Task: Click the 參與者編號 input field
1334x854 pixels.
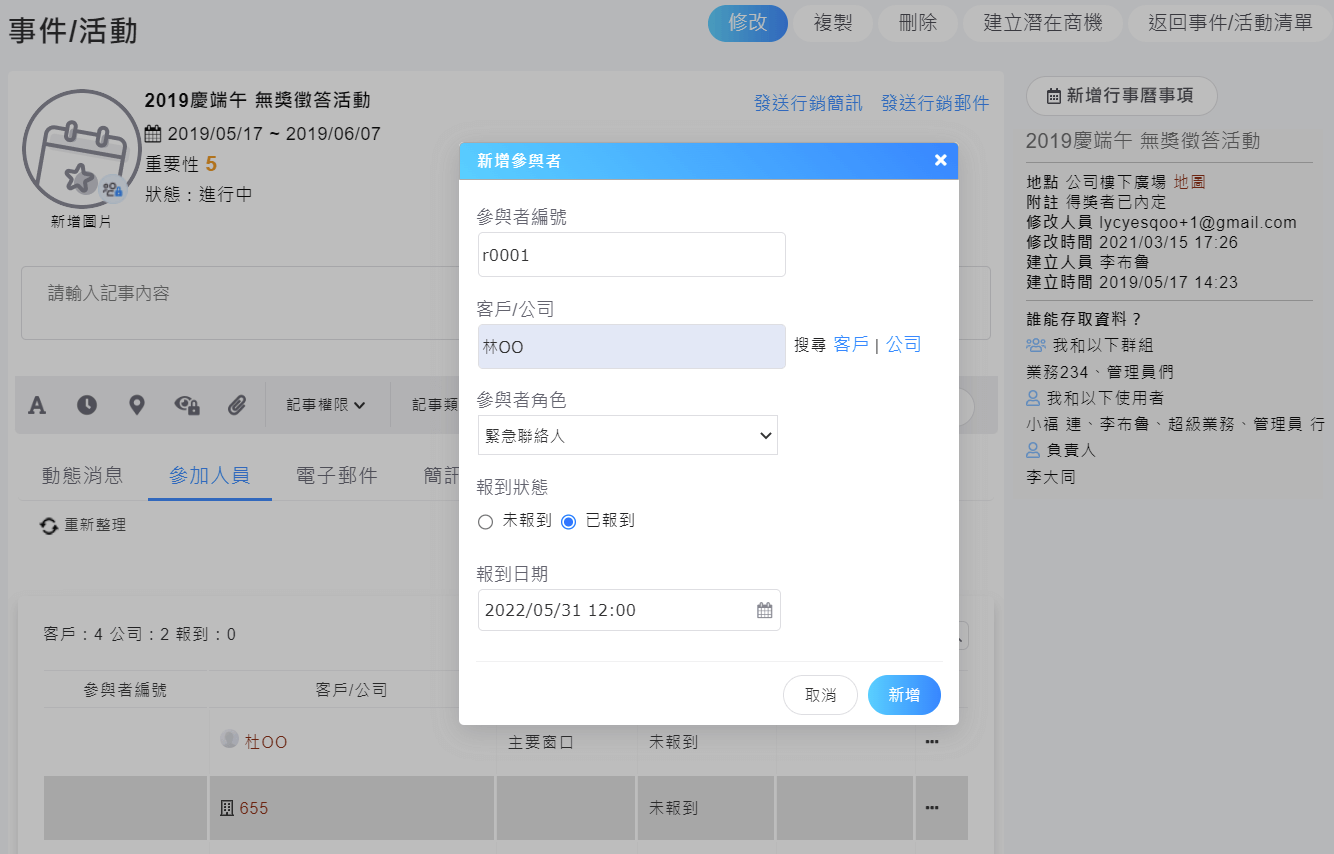Action: (x=631, y=255)
